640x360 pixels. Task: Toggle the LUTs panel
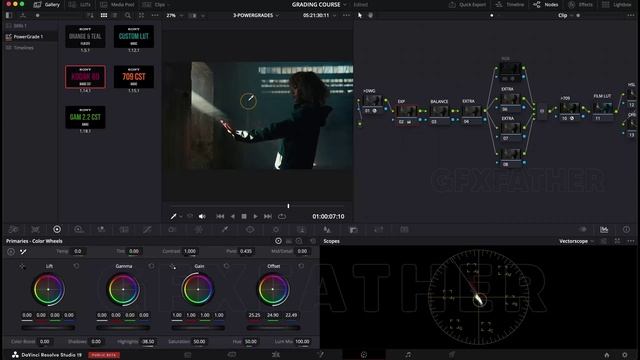(x=80, y=4)
